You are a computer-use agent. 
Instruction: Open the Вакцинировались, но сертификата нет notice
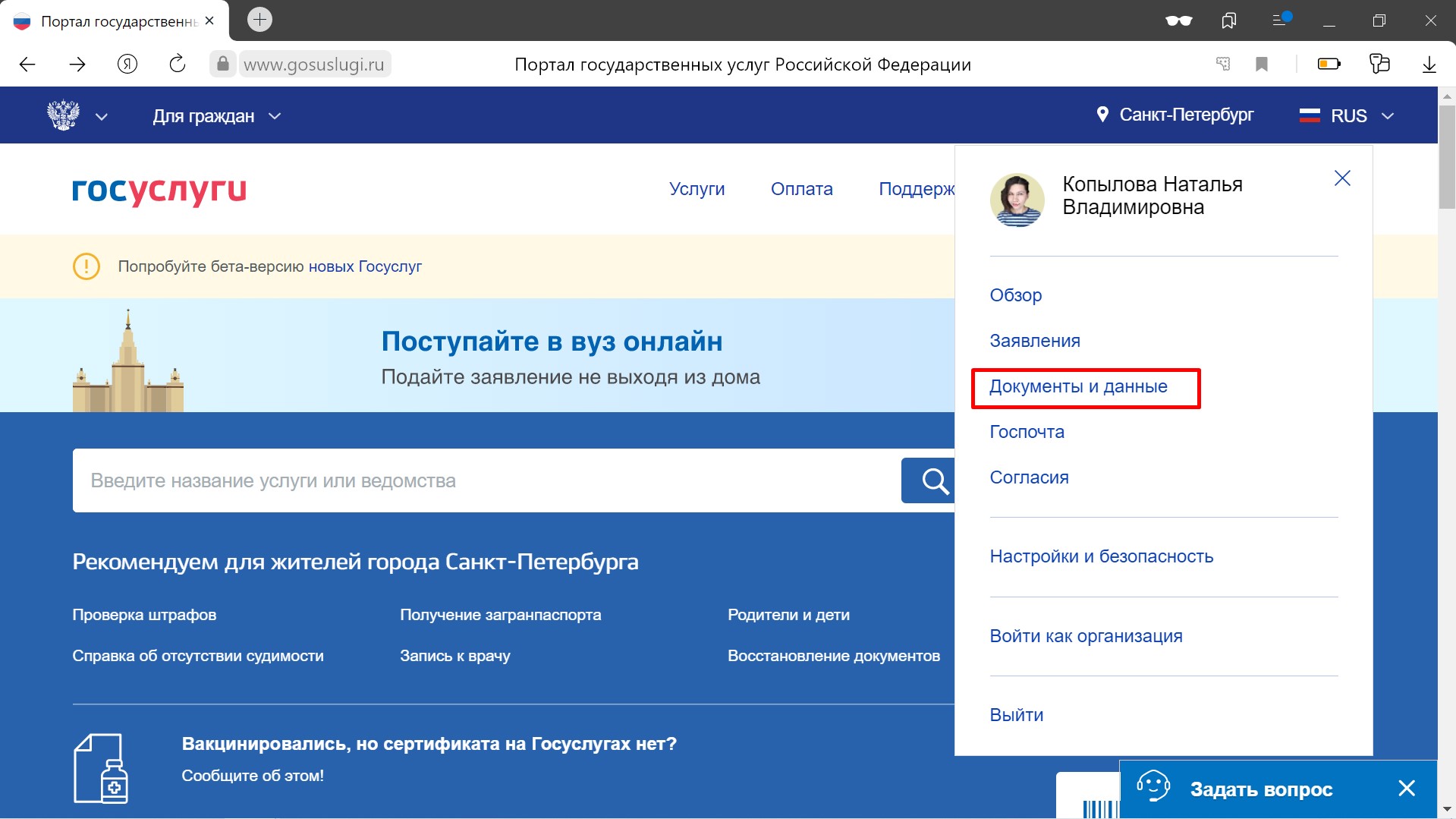tap(429, 744)
